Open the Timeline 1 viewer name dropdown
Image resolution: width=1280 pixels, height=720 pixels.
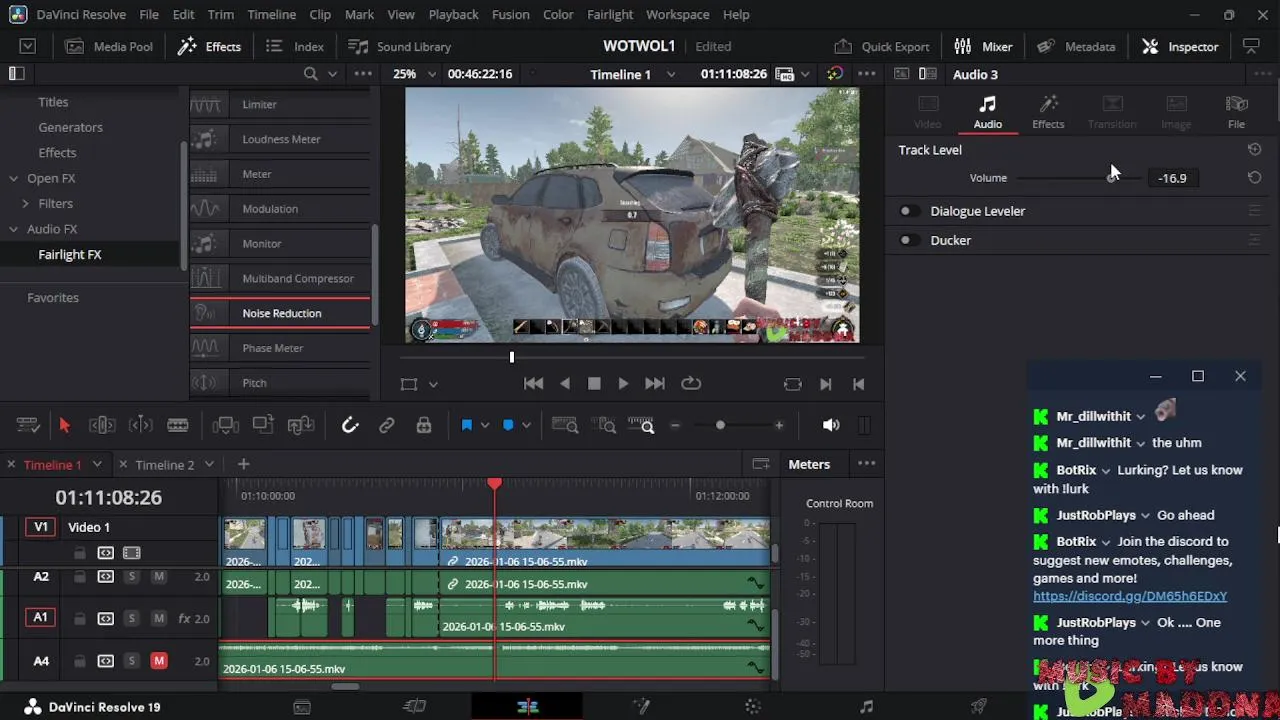[632, 74]
